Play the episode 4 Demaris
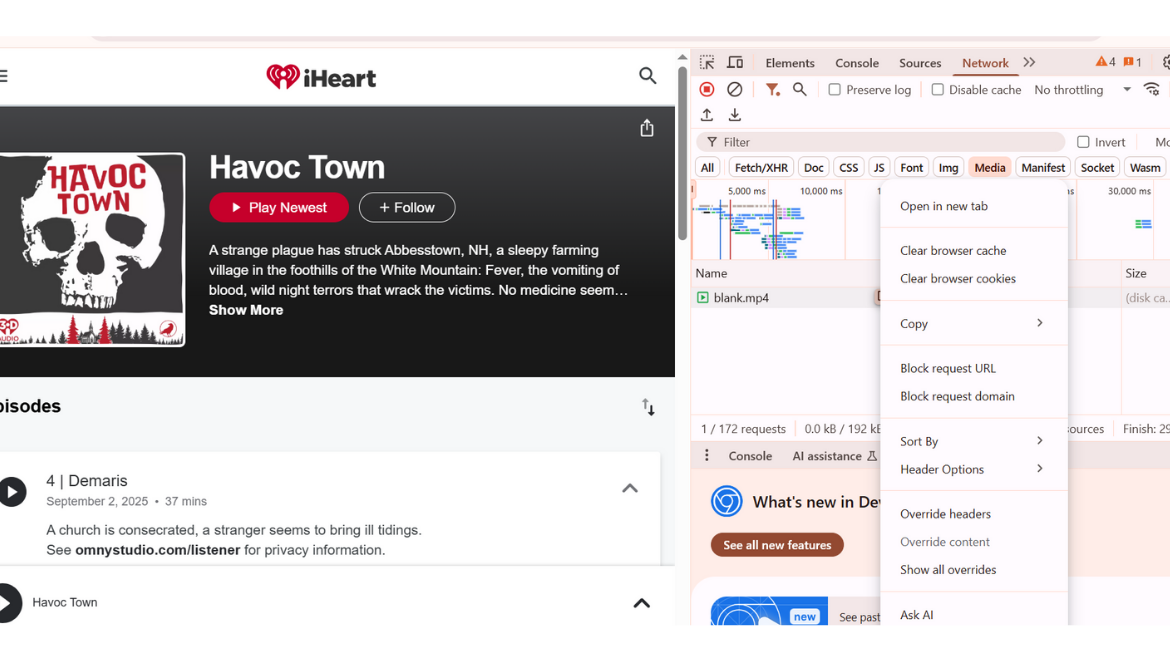1170x661 pixels. click(12, 492)
